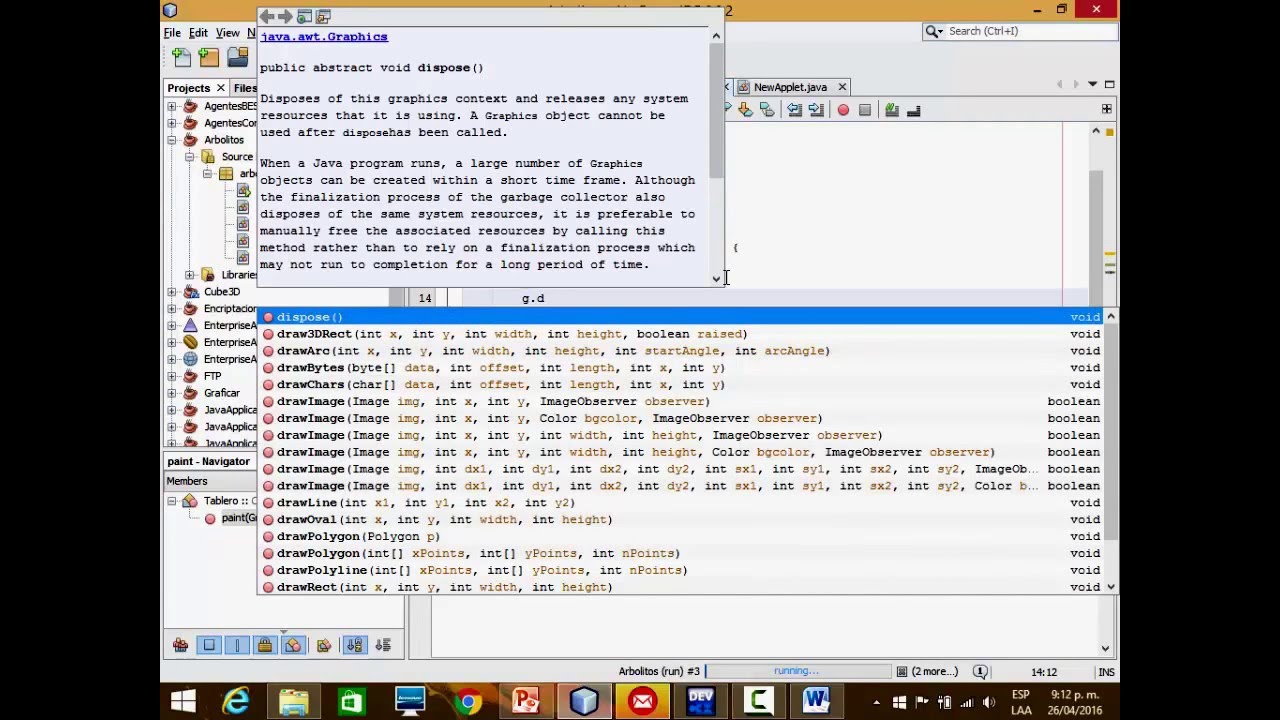
Task: Toggle Show Non-Public Members lock filter
Action: pos(265,645)
